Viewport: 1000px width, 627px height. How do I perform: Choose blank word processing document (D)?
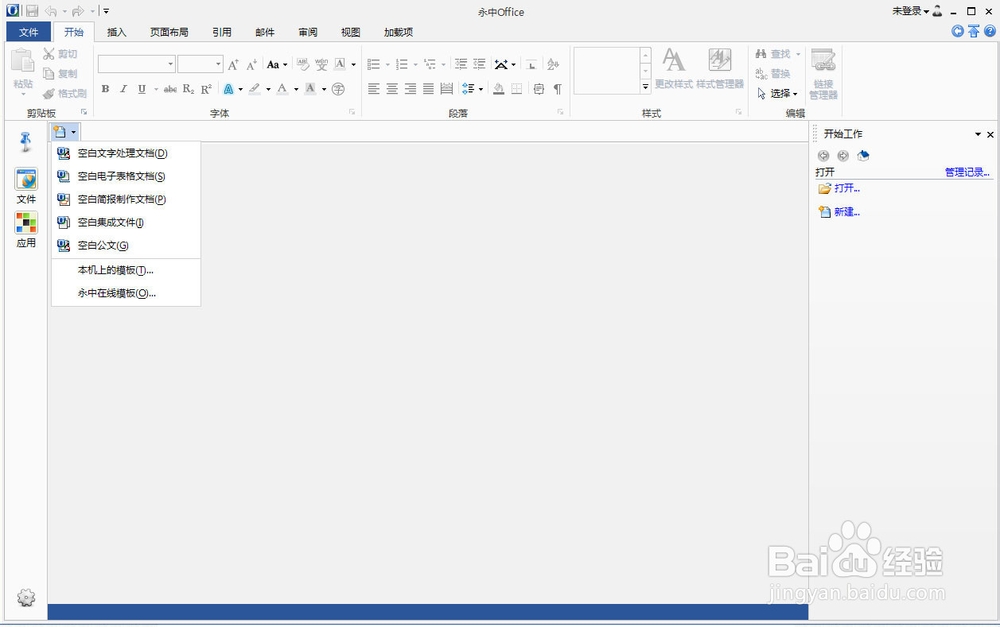point(126,153)
